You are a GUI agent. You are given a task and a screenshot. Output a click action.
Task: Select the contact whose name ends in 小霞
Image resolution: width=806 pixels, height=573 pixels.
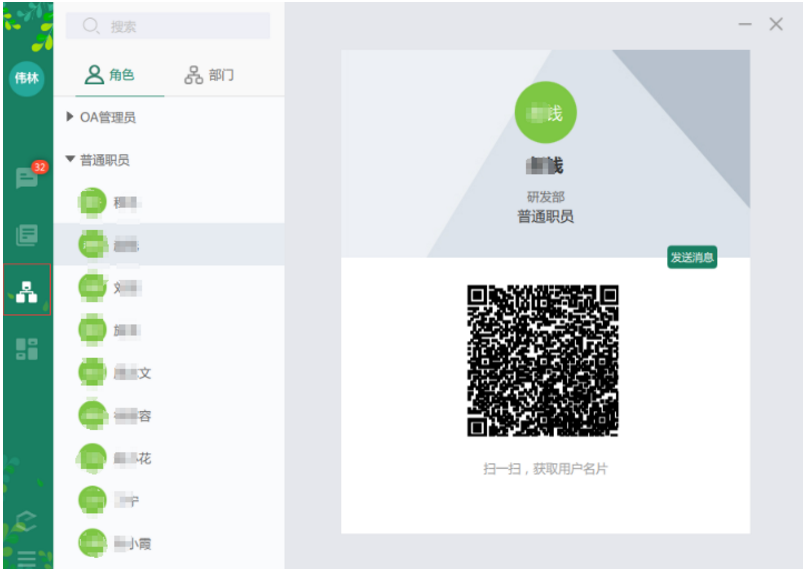point(169,543)
